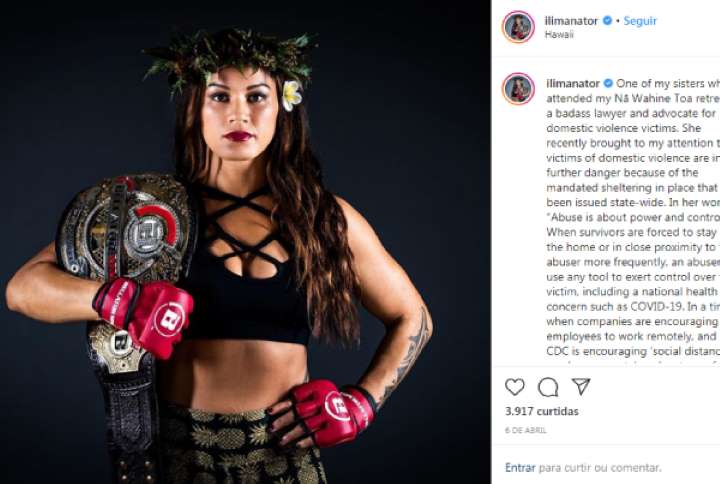Click the fighter photo in the post

point(245,242)
